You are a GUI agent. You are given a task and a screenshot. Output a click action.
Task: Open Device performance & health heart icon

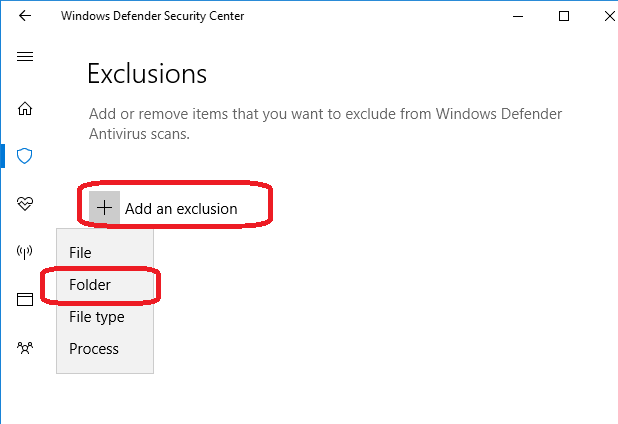25,204
